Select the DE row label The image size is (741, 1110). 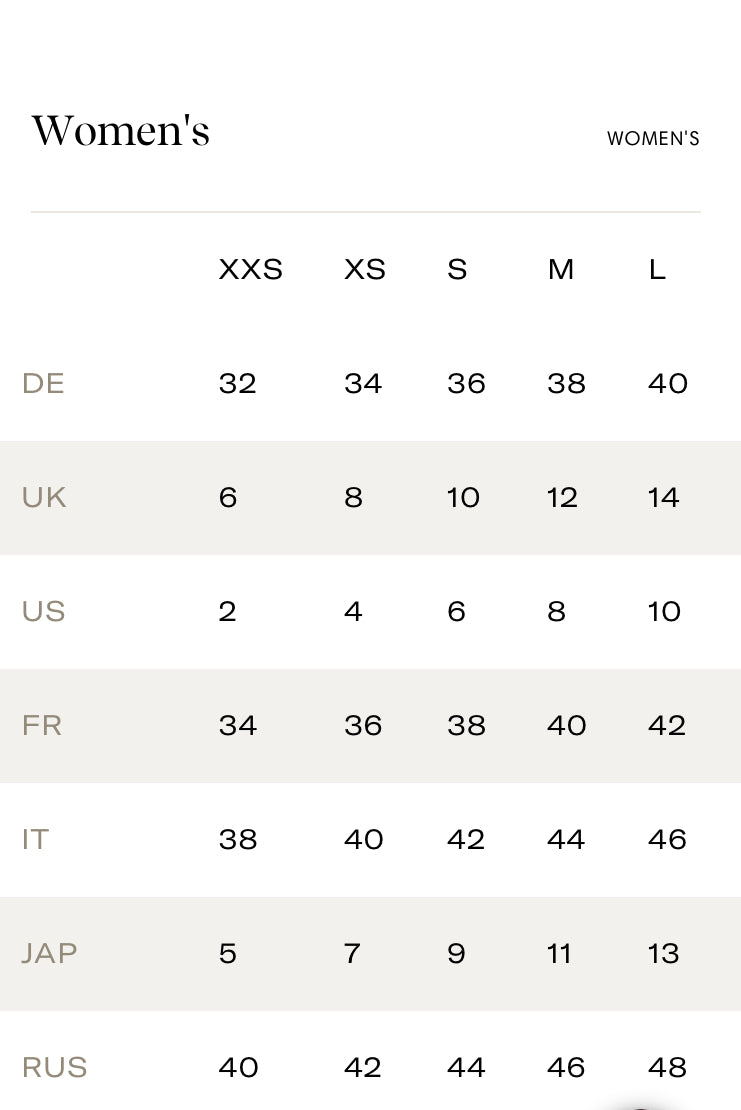click(43, 383)
